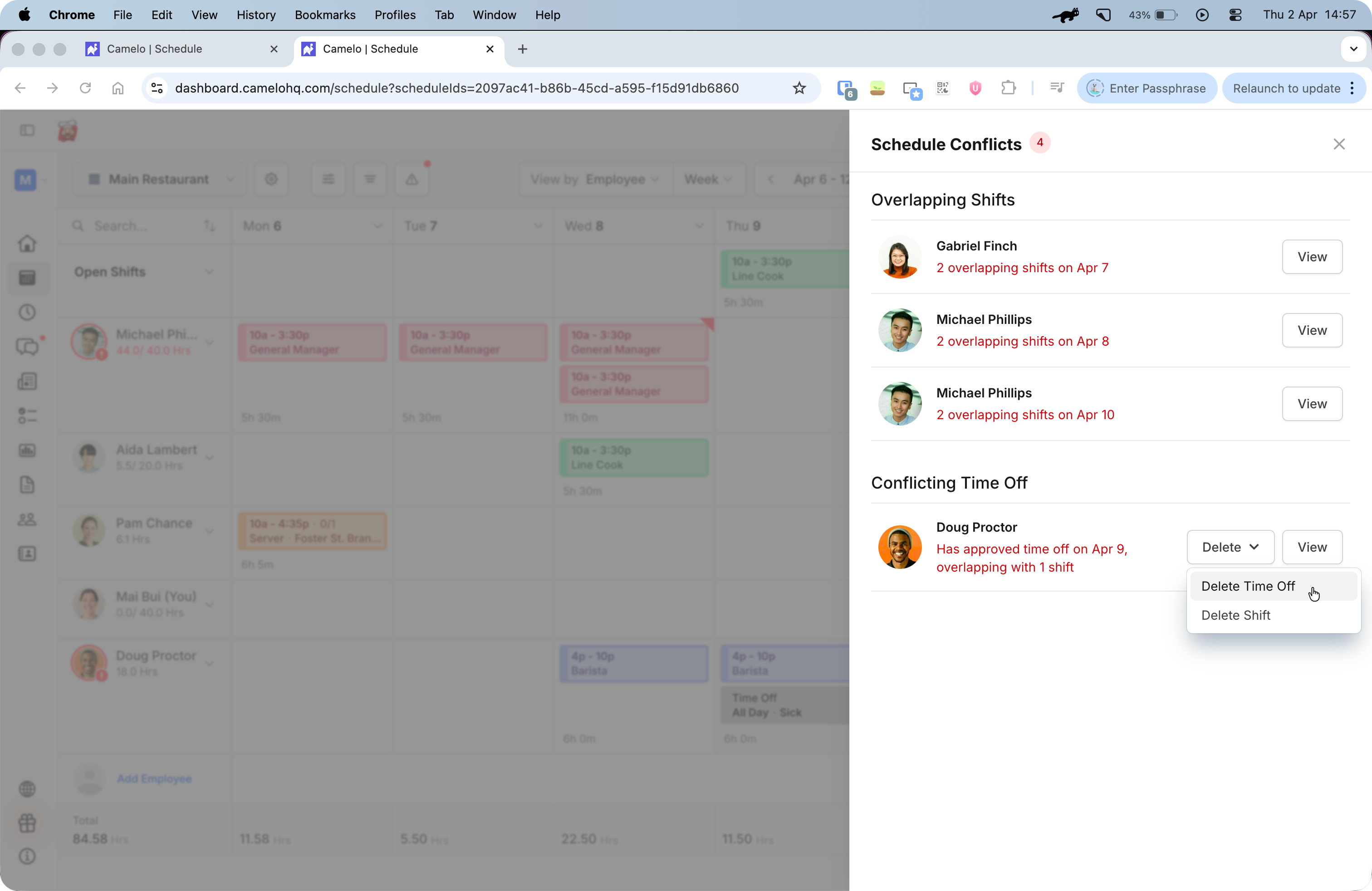The height and width of the screenshot is (891, 1372).
Task: Open the Documents icon in sidebar
Action: point(27,485)
